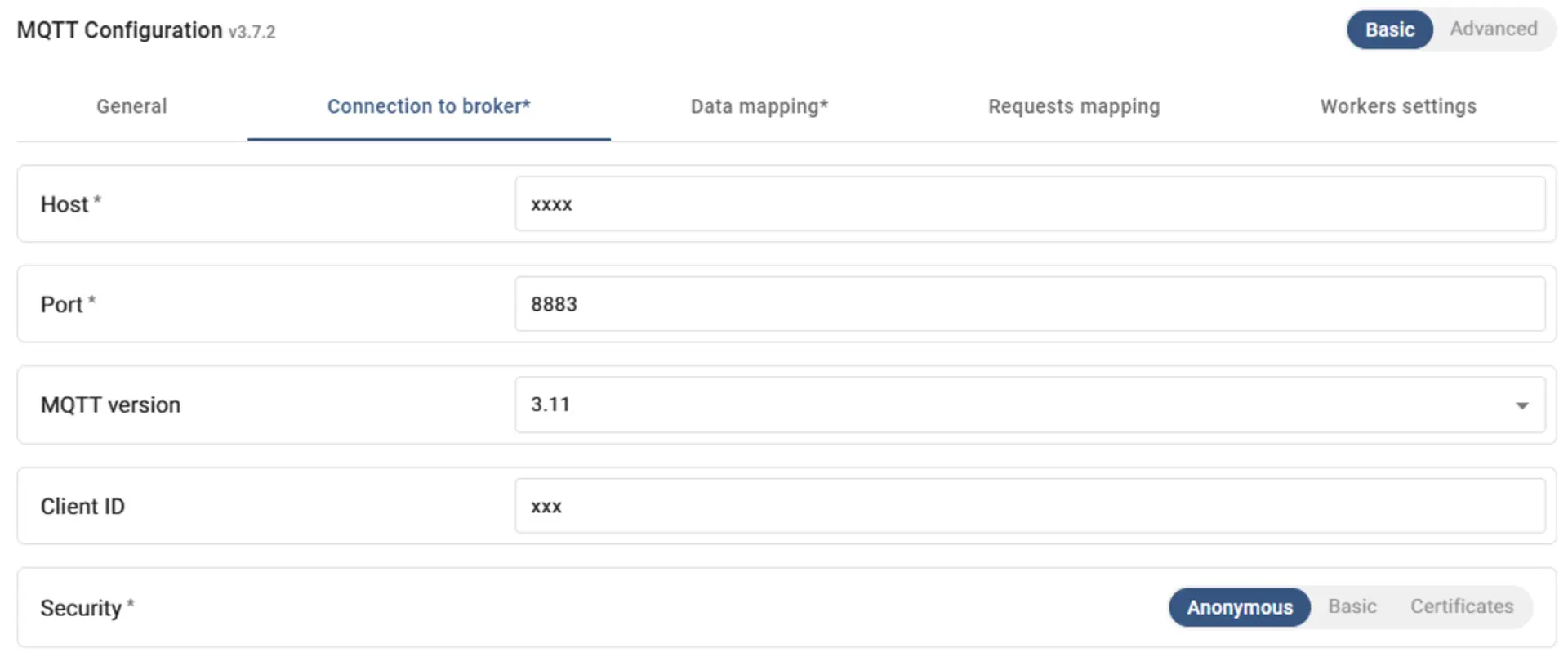Select the Connection to broker tab
Viewport: 1568px width, 657px height.
coord(429,106)
